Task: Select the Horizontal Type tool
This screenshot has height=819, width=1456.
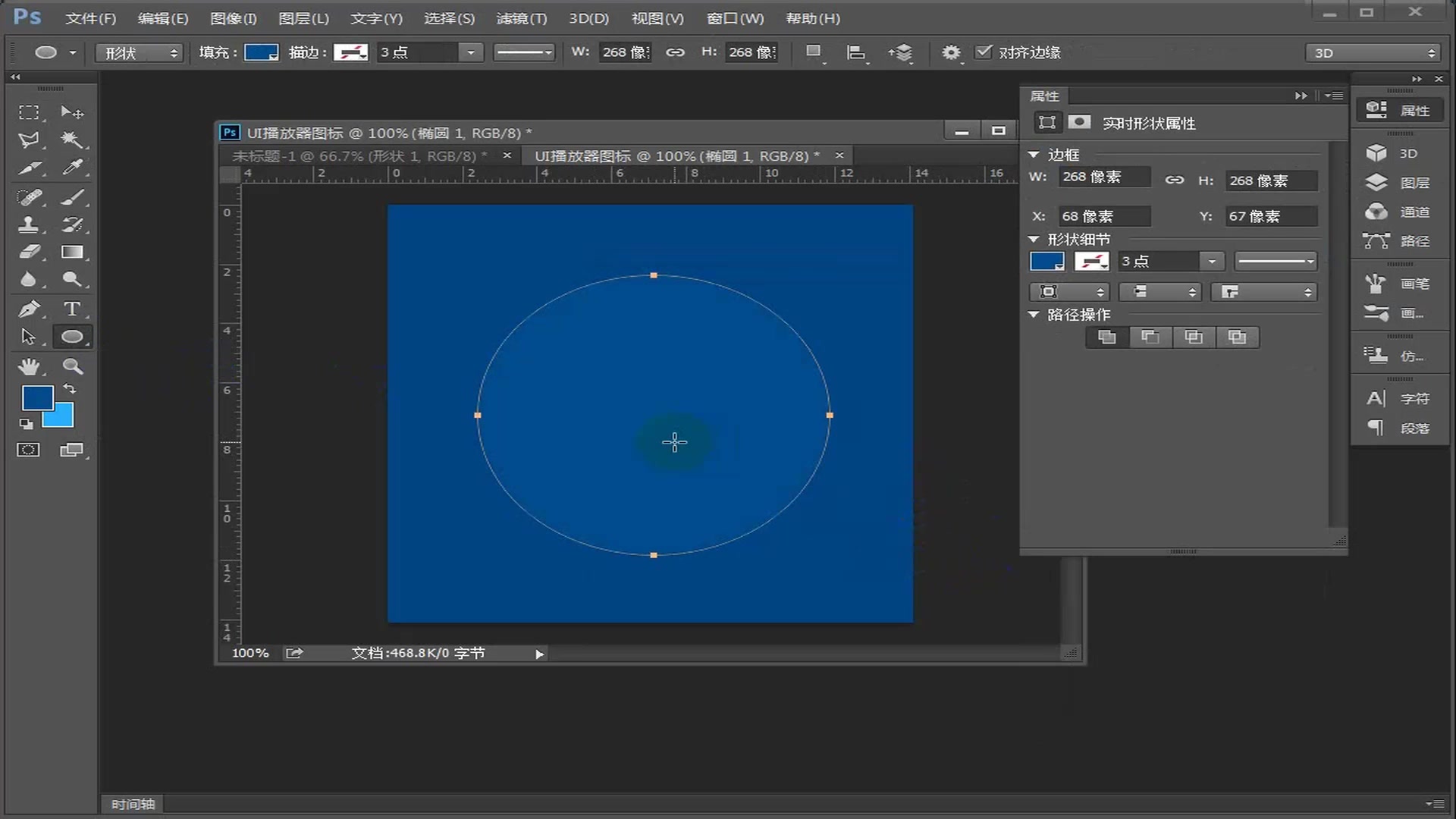Action: [x=72, y=309]
